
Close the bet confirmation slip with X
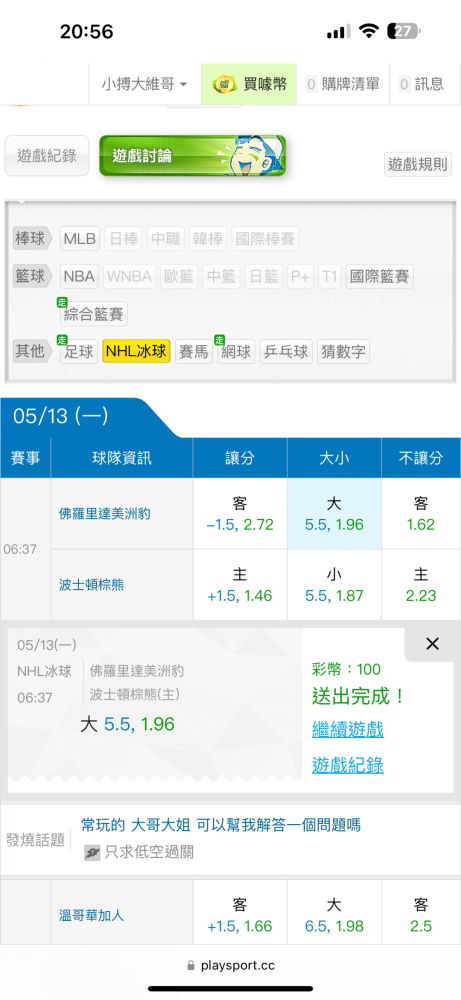432,644
